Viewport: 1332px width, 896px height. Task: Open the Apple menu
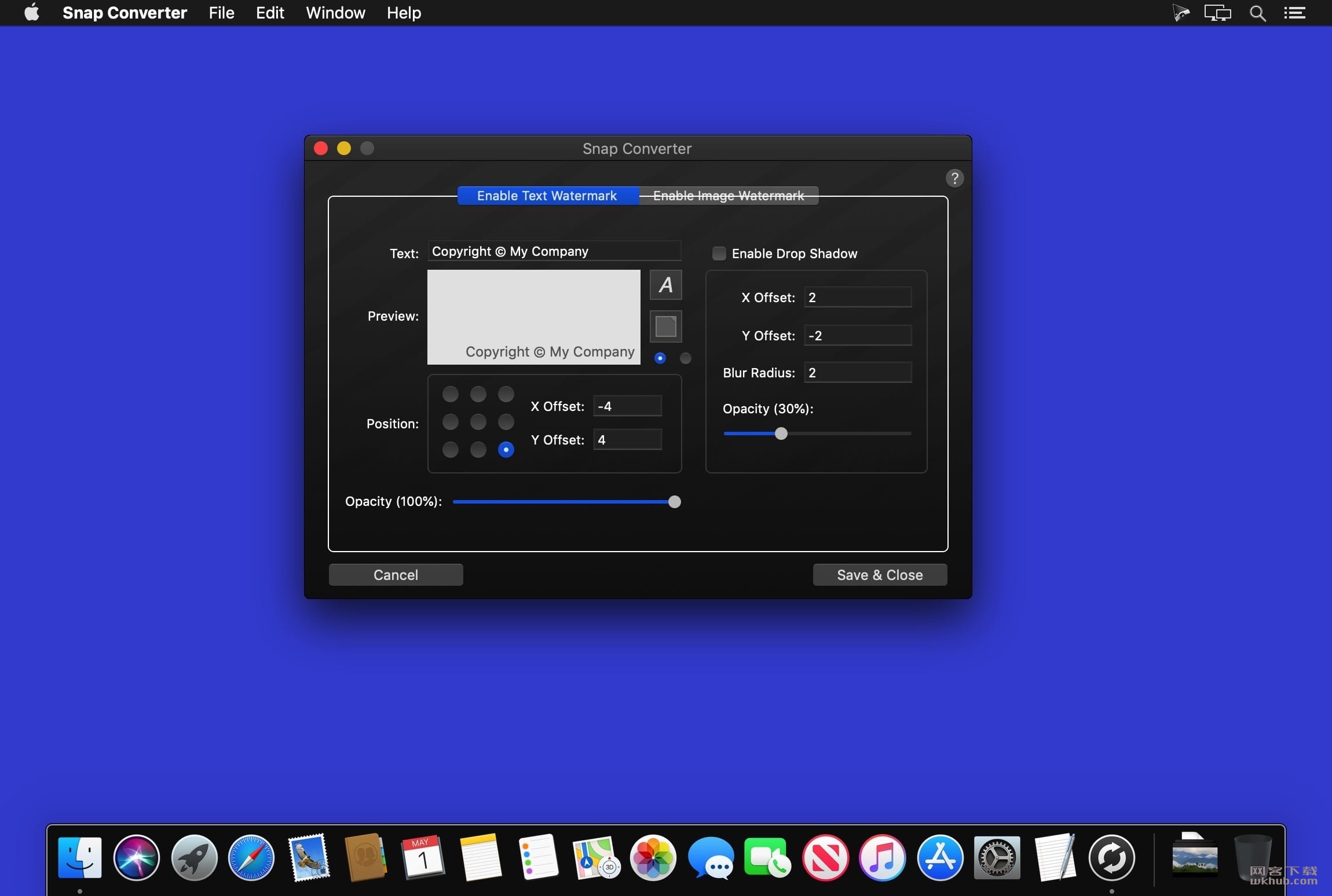coord(32,12)
